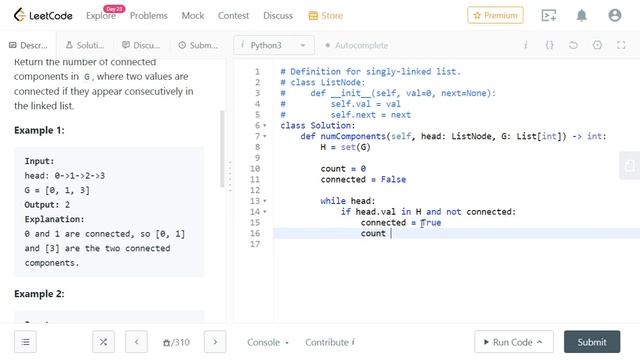
Task: Go to the next problem
Action: (215, 342)
